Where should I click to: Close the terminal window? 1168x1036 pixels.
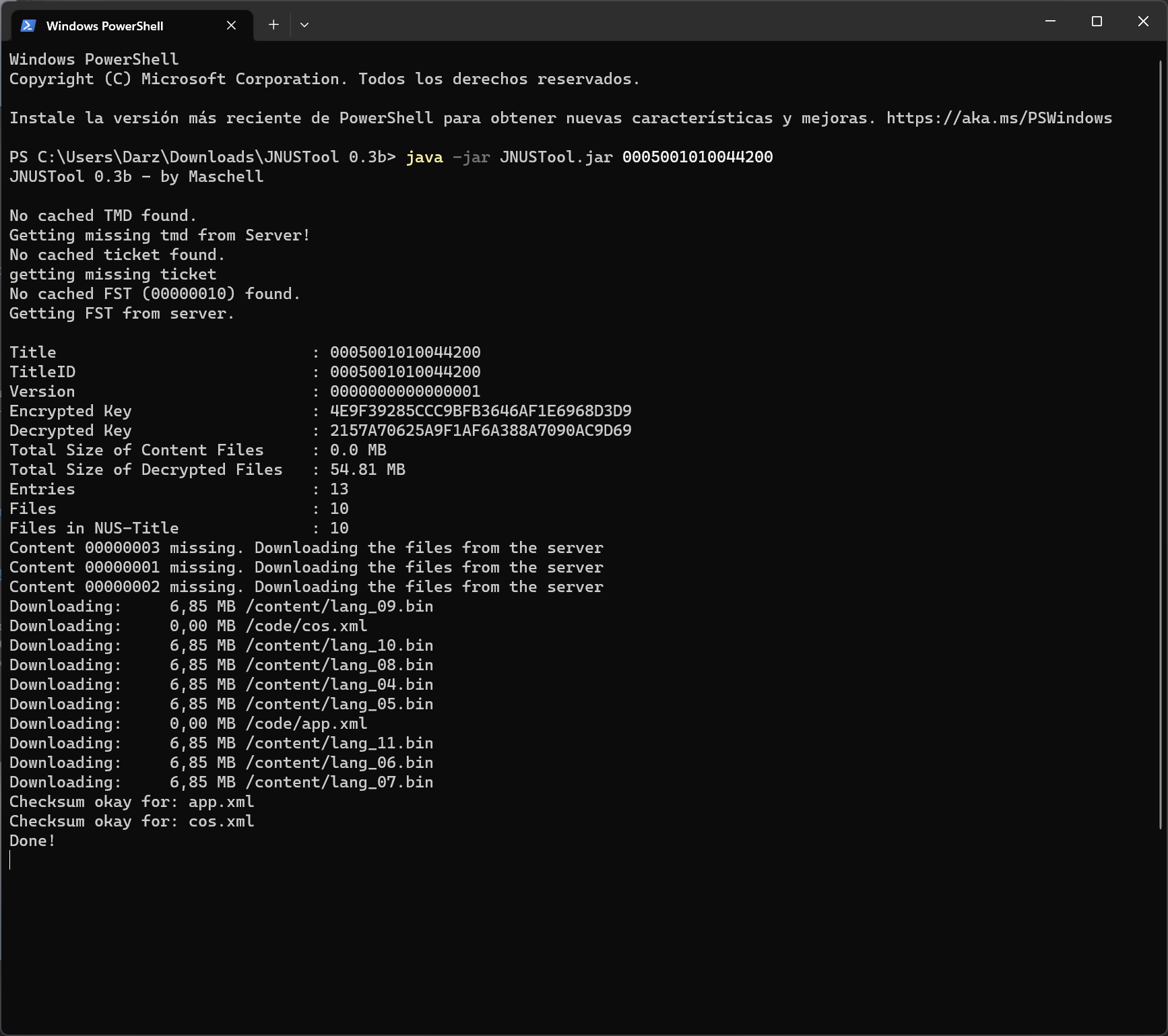click(x=1143, y=22)
